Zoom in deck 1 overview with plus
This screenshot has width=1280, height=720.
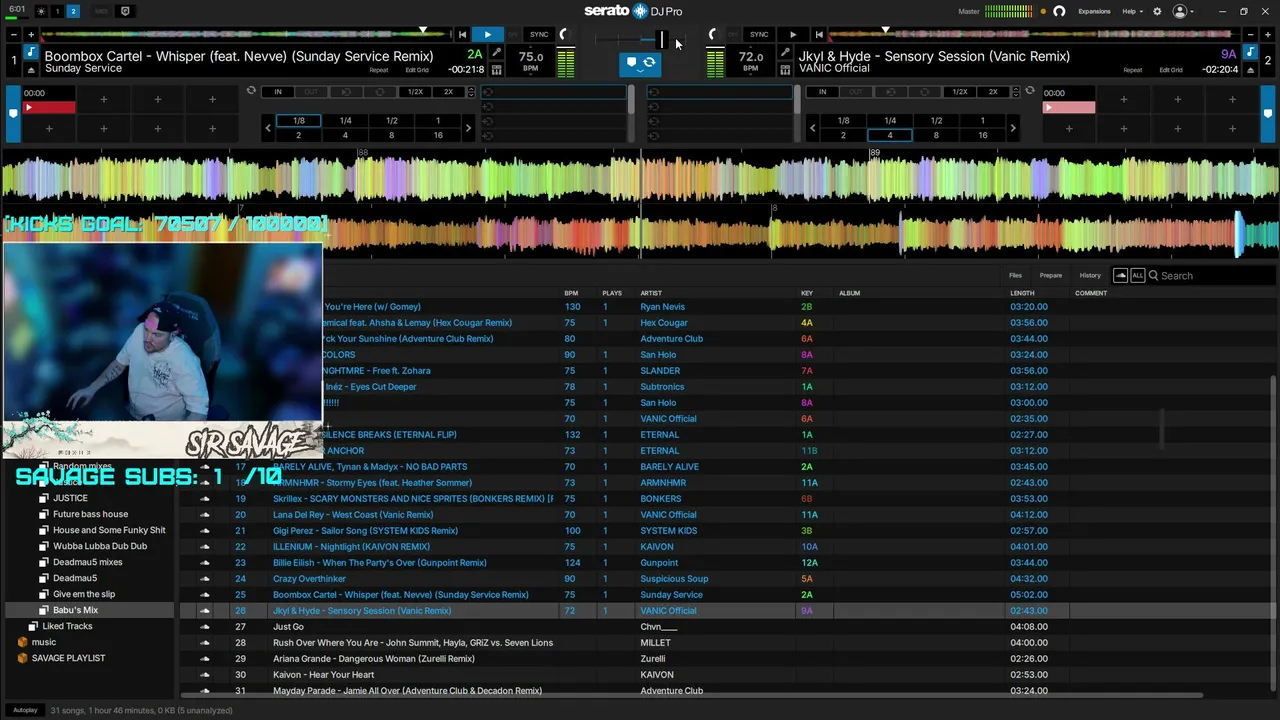[x=30, y=35]
